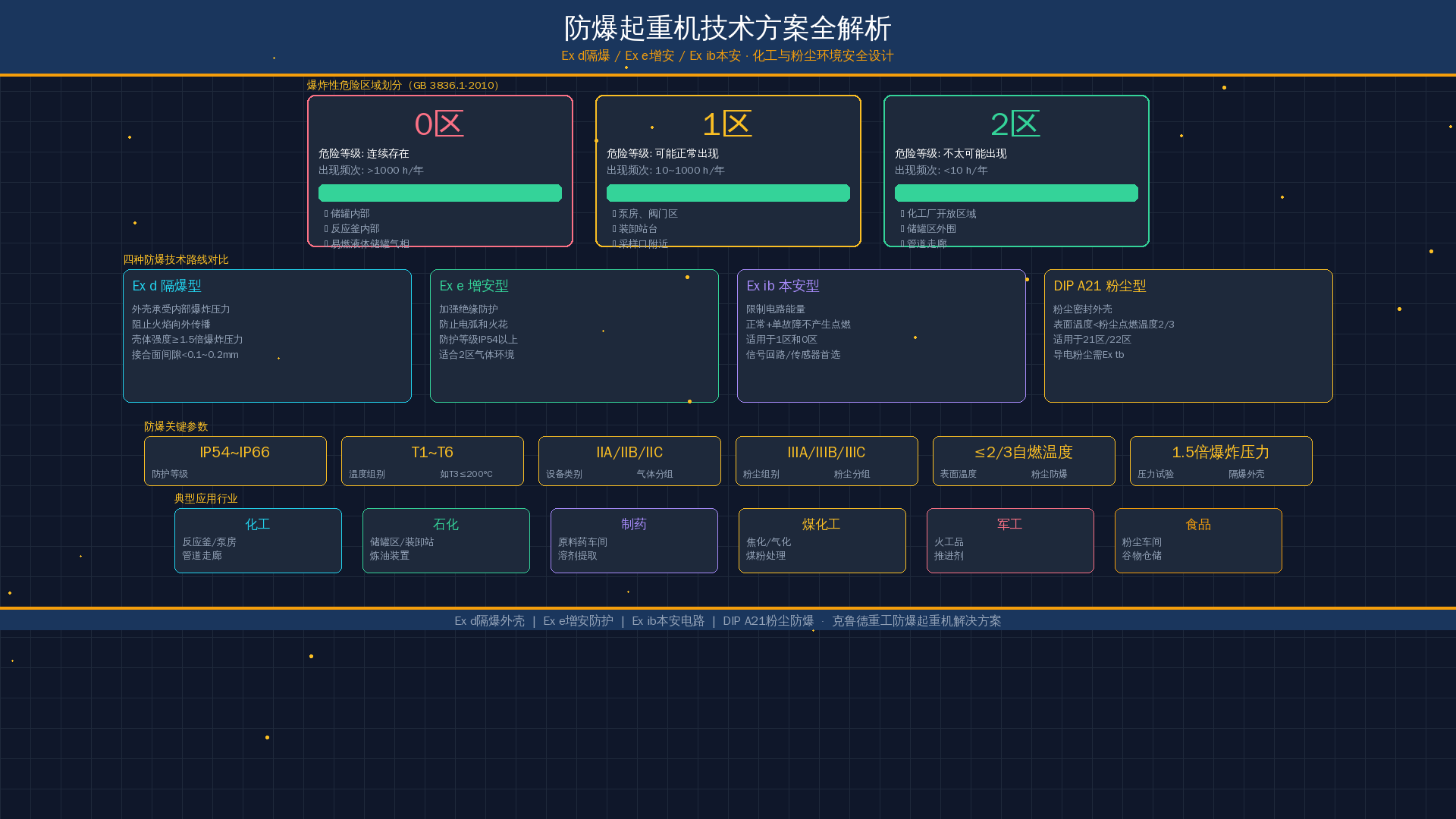Image resolution: width=1456 pixels, height=819 pixels.
Task: Click the 化工厂开放区域 list item
Action: 939,214
